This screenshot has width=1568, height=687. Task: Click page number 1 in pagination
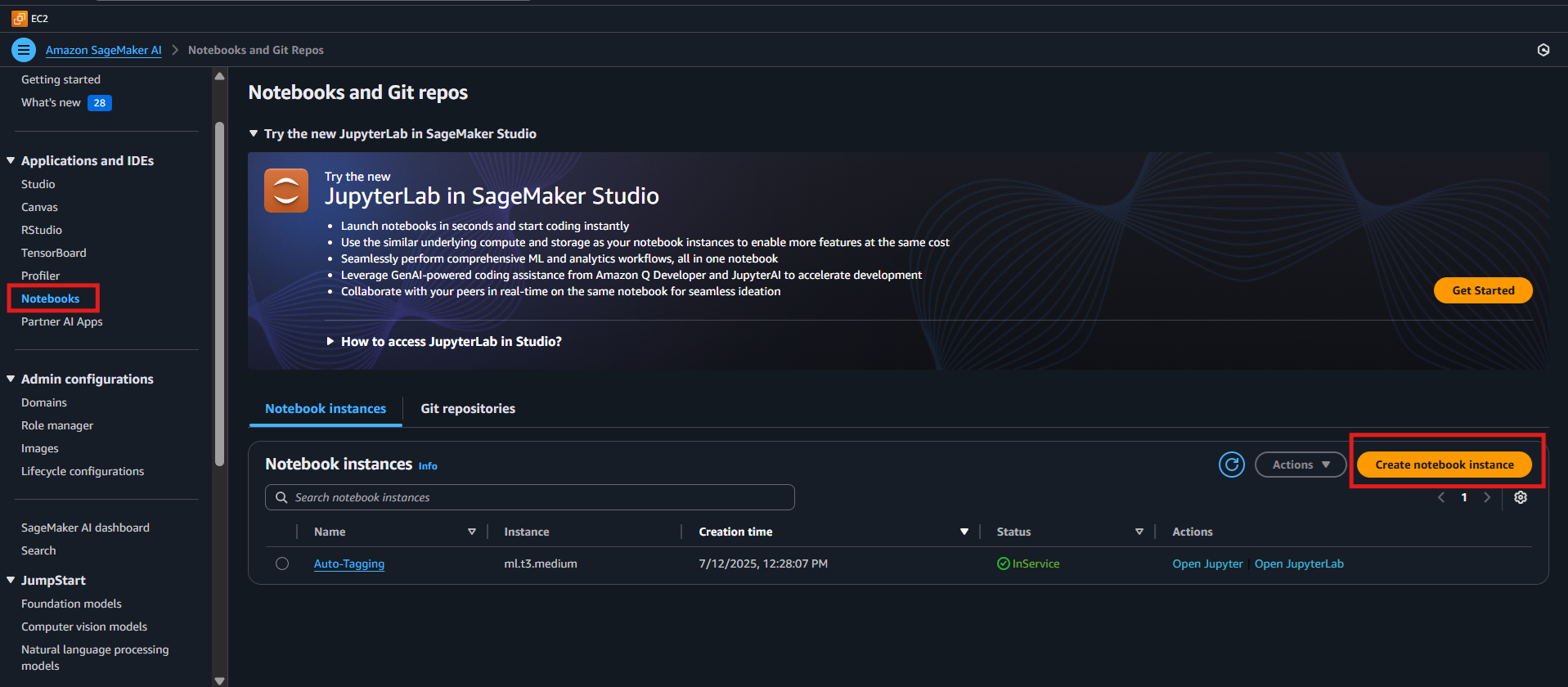1464,497
